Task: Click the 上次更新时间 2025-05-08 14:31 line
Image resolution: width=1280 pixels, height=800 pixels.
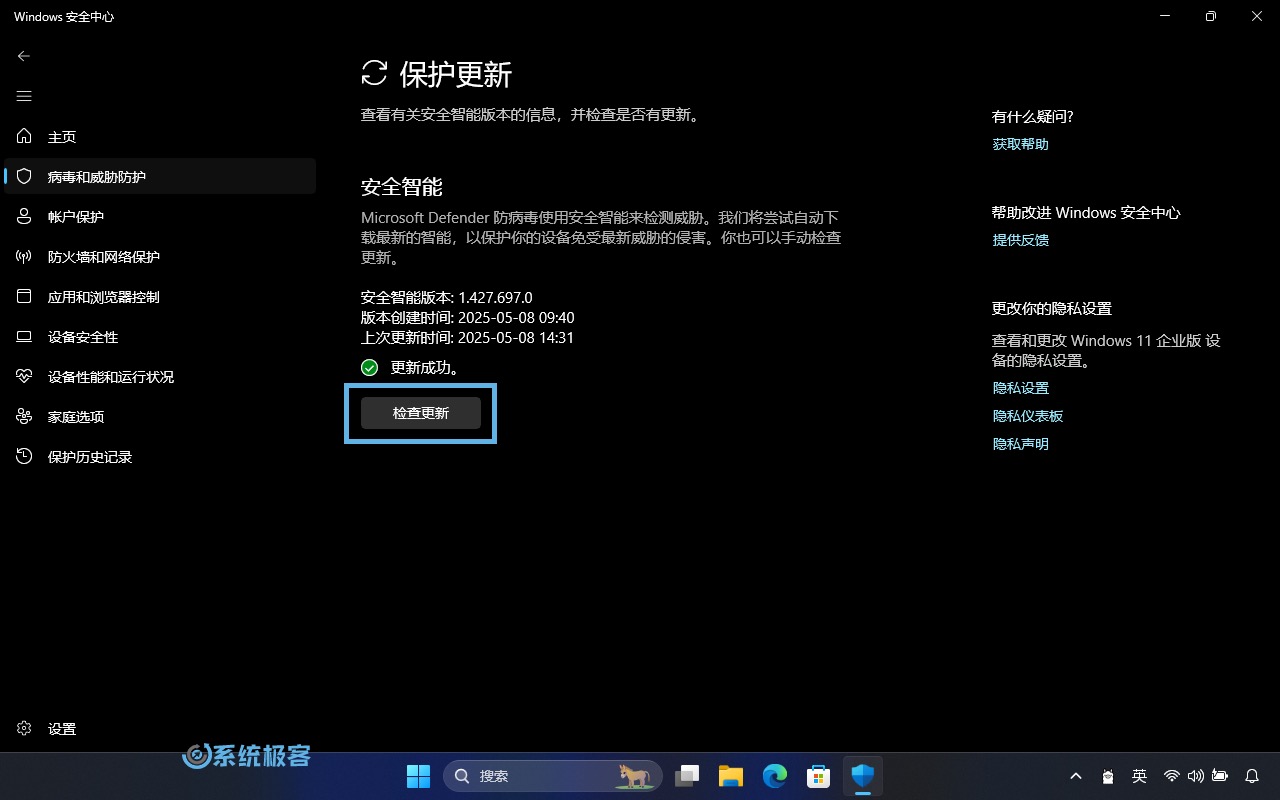Action: tap(468, 338)
